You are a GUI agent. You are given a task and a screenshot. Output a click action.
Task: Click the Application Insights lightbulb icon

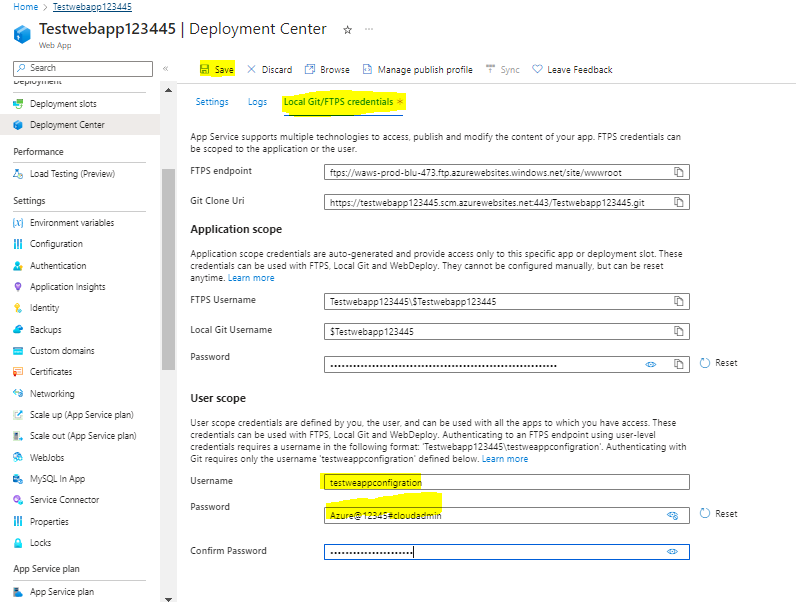[18, 287]
